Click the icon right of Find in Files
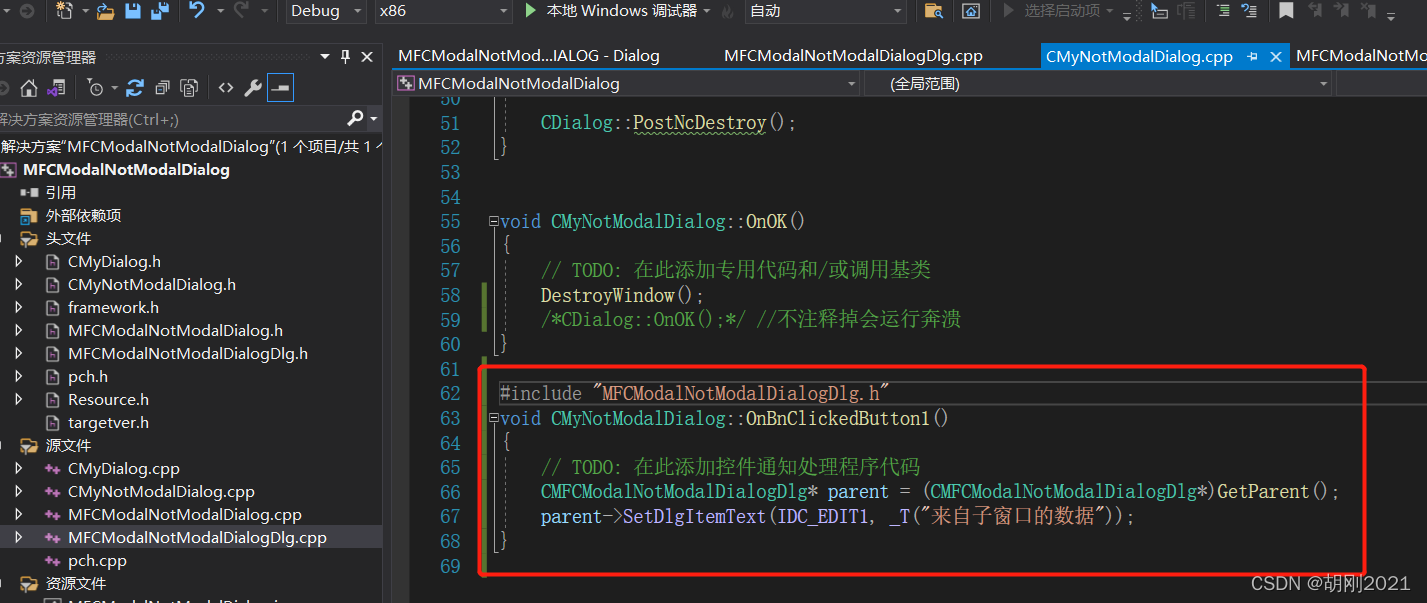The image size is (1427, 603). 970,11
